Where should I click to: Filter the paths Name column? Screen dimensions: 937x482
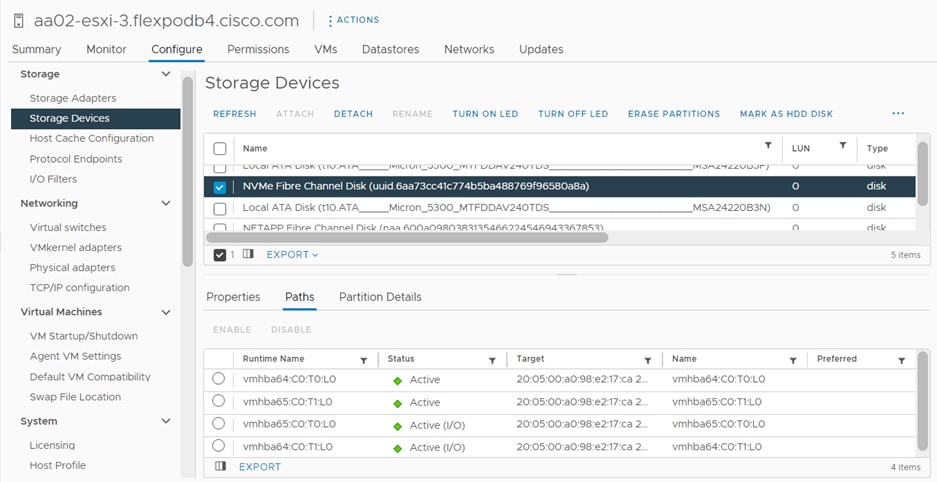(x=792, y=361)
